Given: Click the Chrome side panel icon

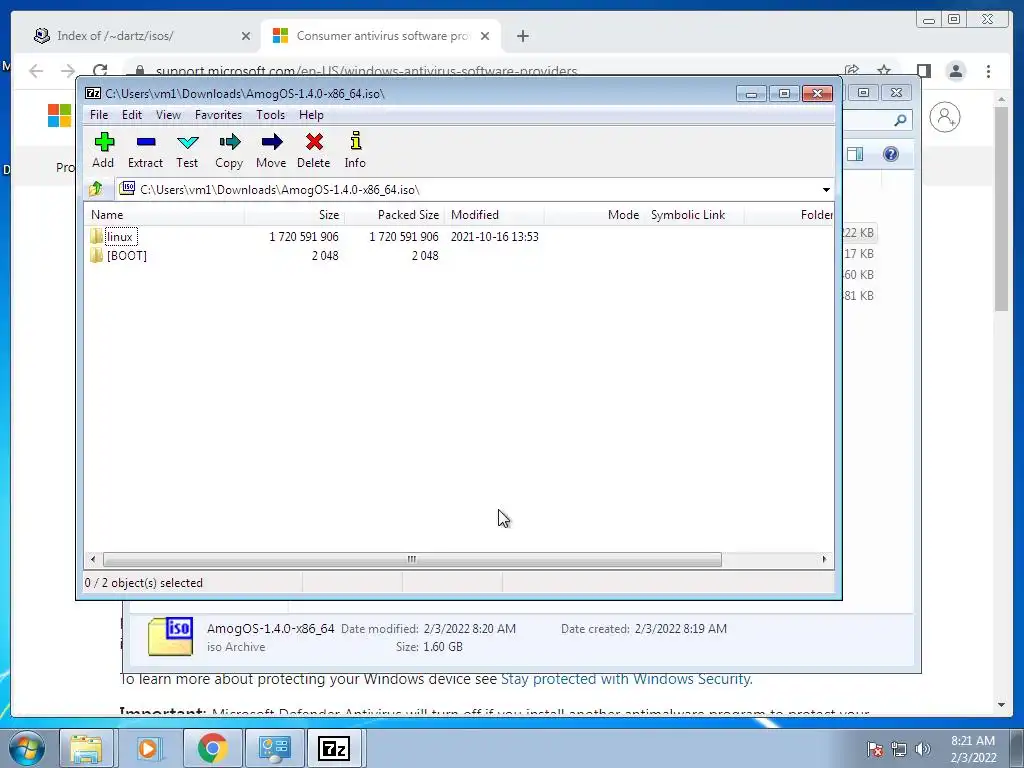Looking at the screenshot, I should point(923,71).
